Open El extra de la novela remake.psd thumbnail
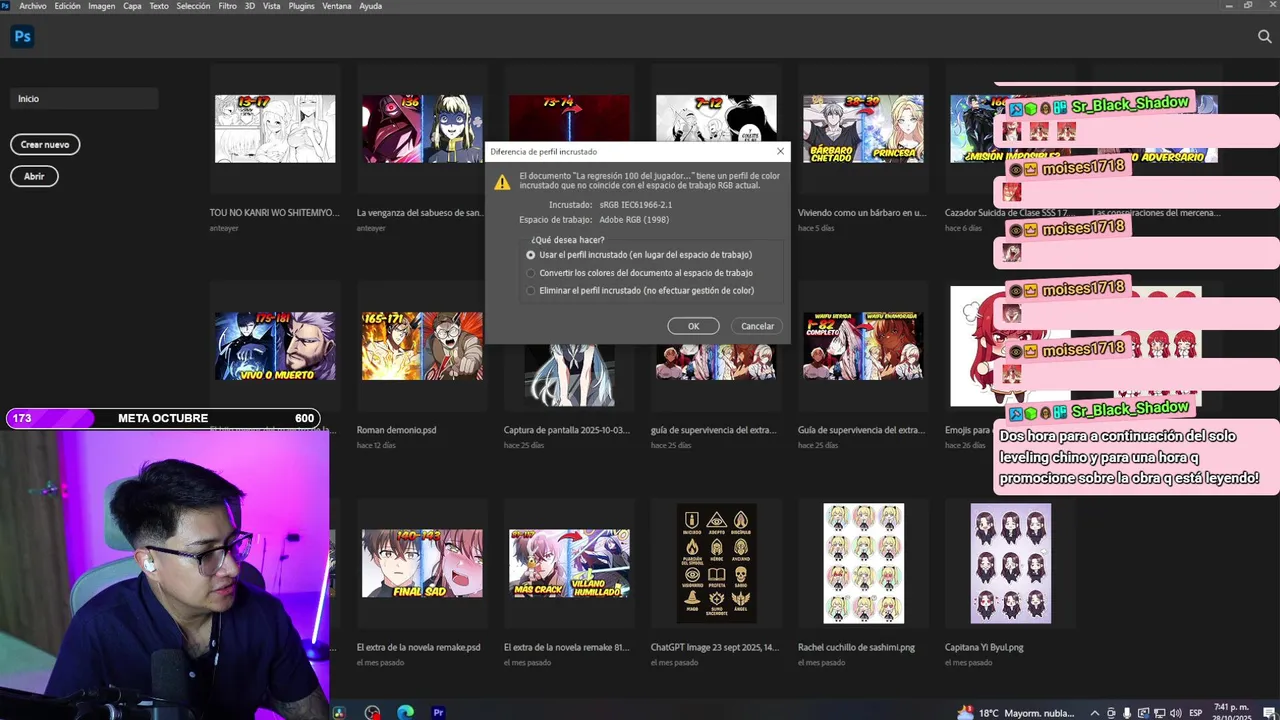The image size is (1280, 720). pyautogui.click(x=422, y=563)
